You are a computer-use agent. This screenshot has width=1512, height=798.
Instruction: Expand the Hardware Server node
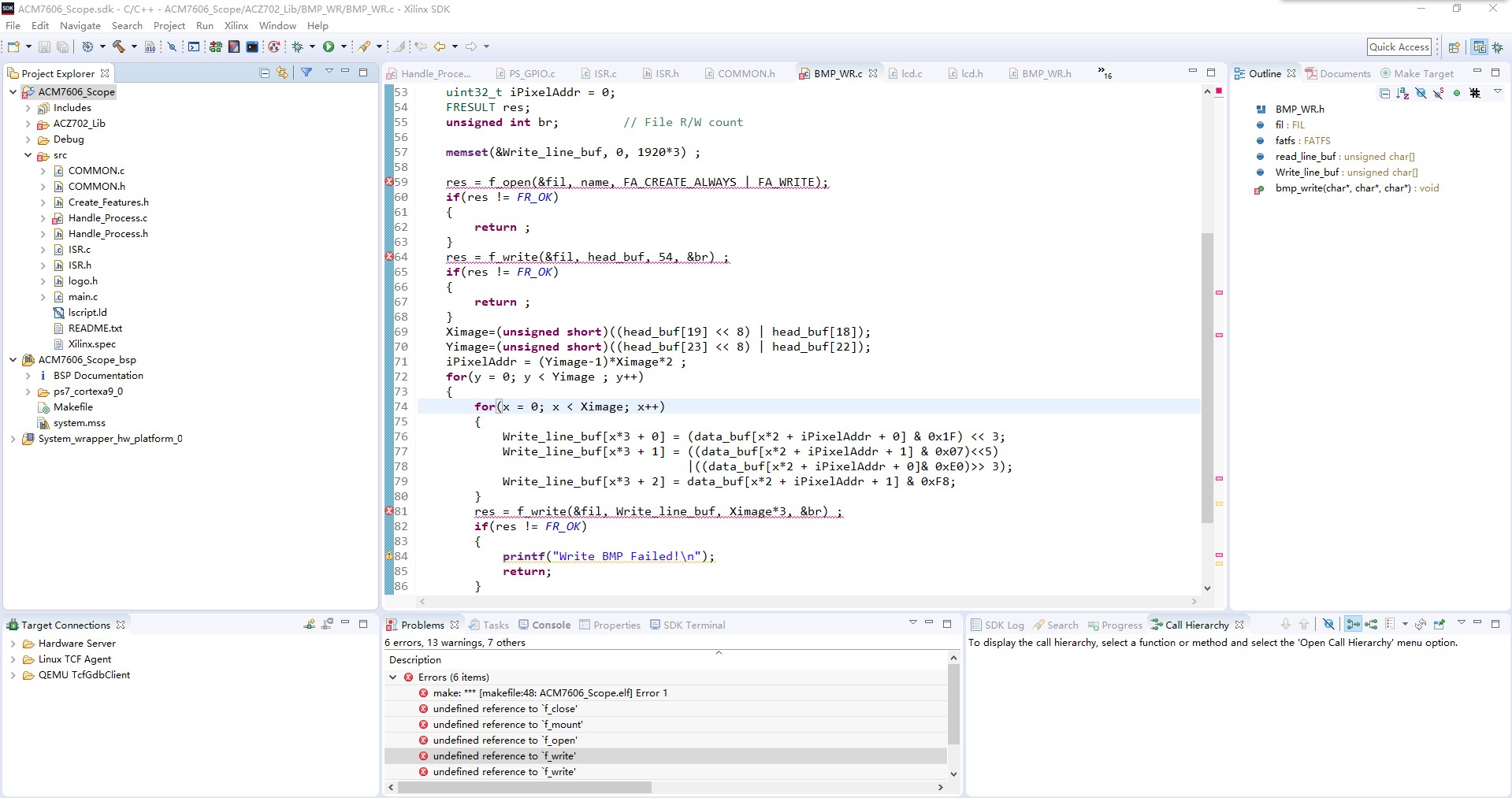[13, 644]
